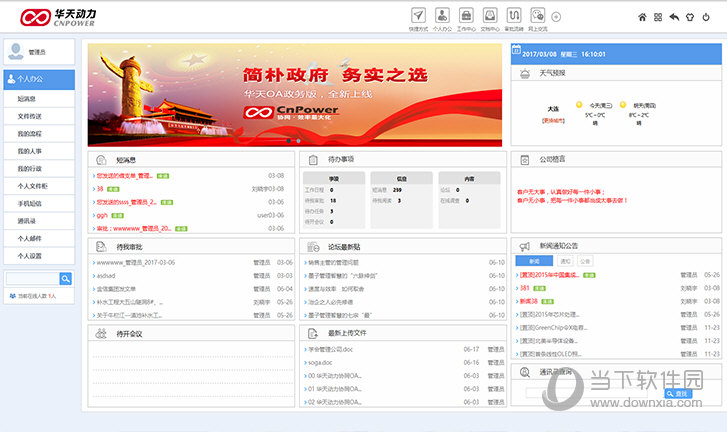Screen dimensions: 727x432
Task: Click the 管理员 user avatar icon
Action: (x=16, y=51)
